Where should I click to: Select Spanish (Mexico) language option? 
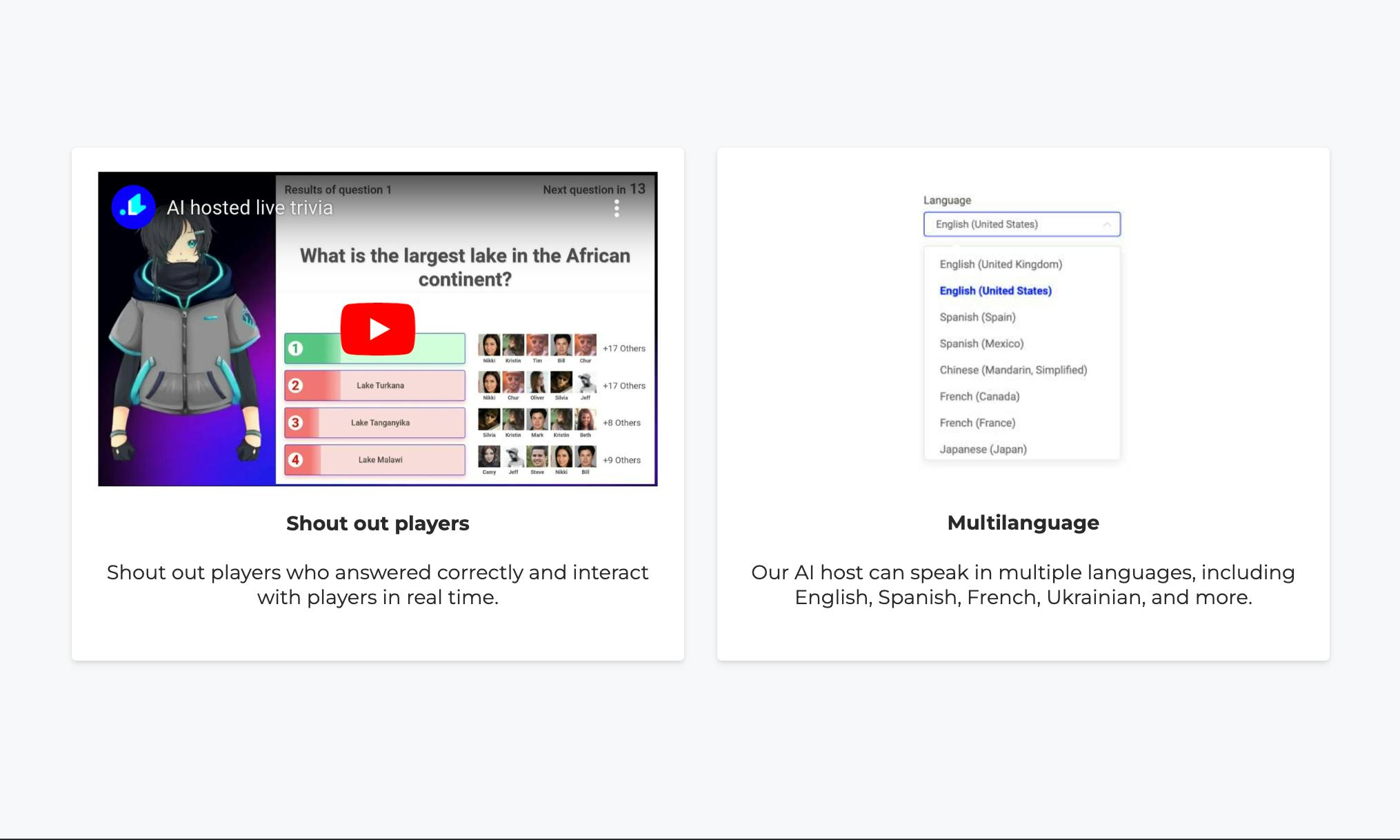point(981,343)
